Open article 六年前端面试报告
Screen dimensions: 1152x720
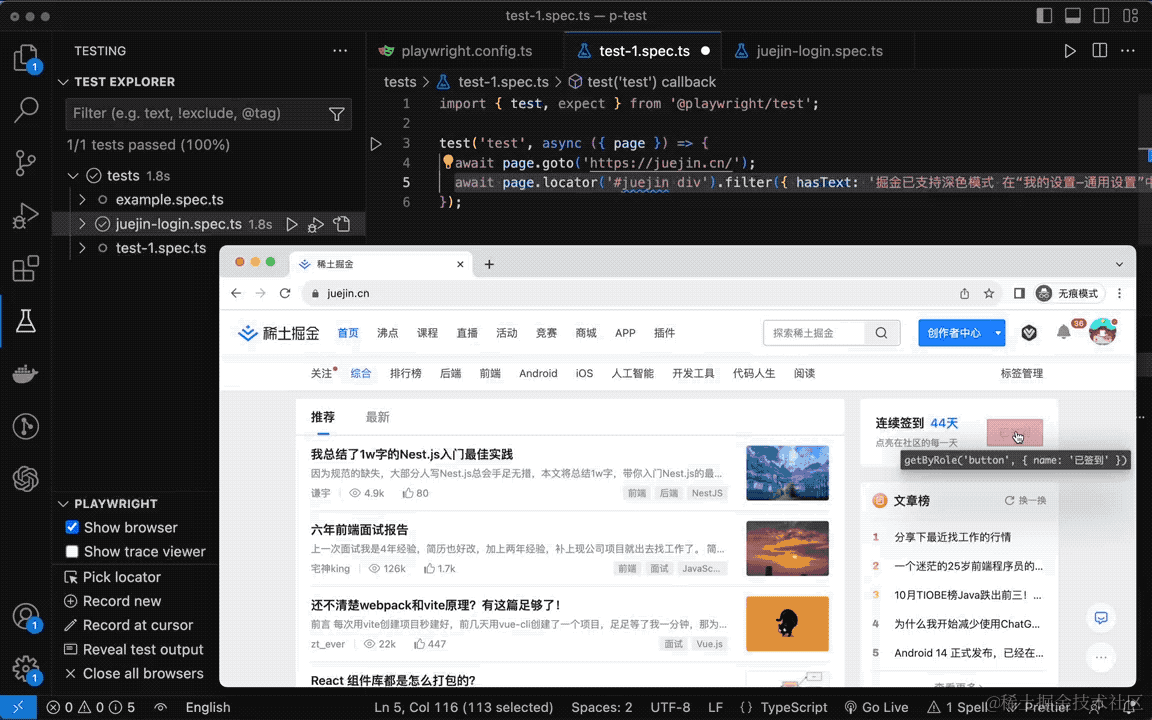pos(359,530)
